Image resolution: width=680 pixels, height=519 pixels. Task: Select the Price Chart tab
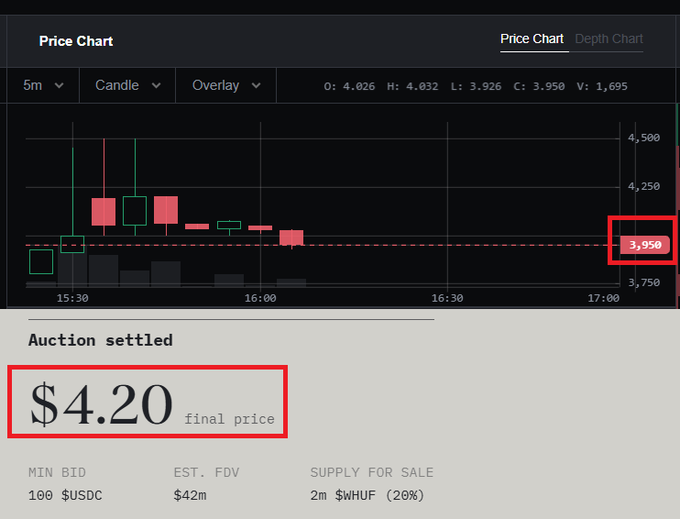[x=532, y=39]
